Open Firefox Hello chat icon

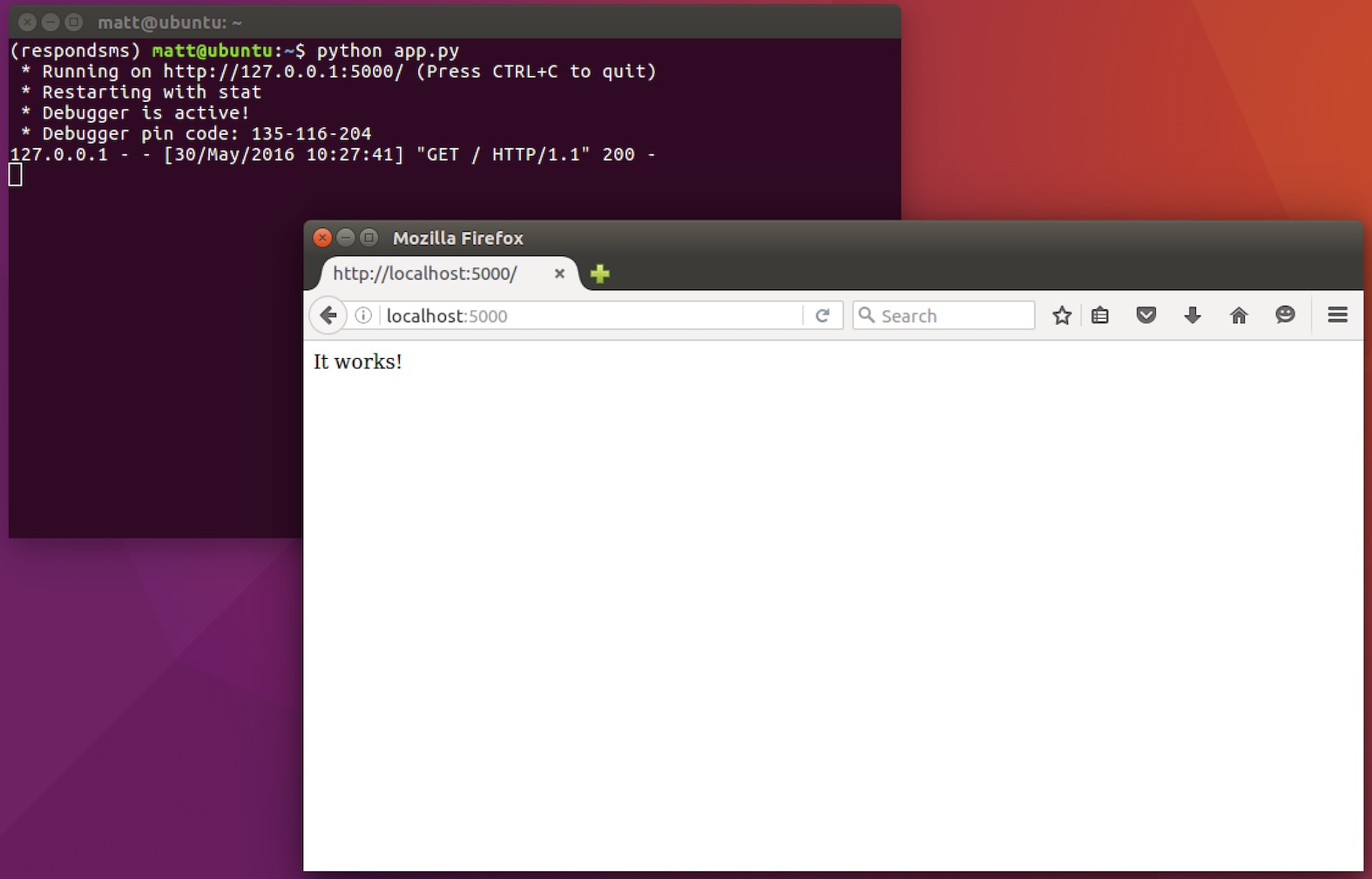[x=1285, y=314]
